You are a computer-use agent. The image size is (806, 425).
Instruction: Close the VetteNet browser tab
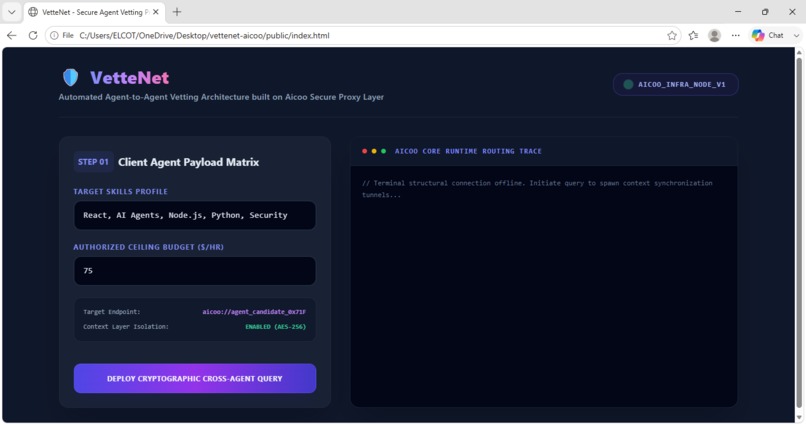pyautogui.click(x=156, y=12)
